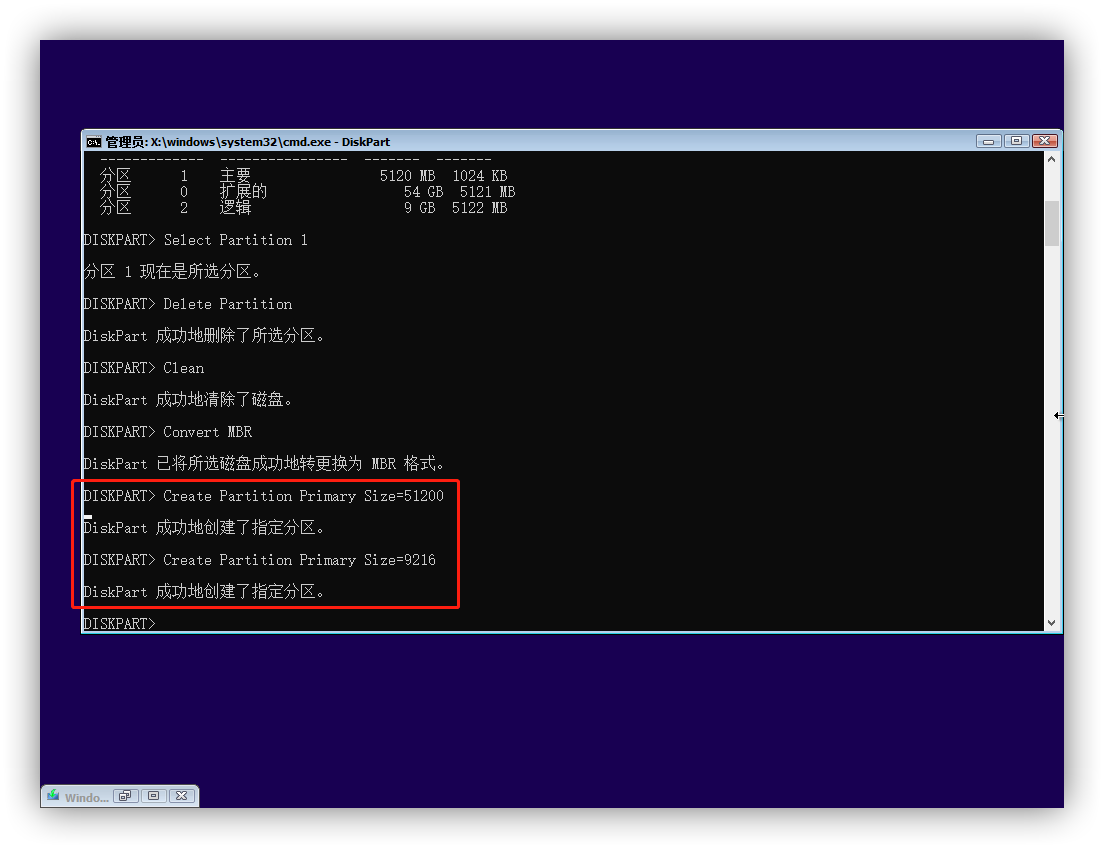The width and height of the screenshot is (1104, 848).
Task: Close the DiskPart command window
Action: click(x=1045, y=141)
